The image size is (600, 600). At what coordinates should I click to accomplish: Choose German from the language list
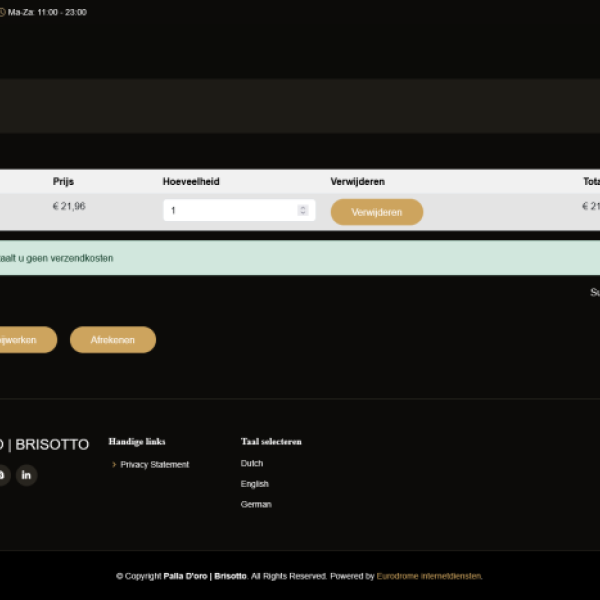pyautogui.click(x=256, y=505)
